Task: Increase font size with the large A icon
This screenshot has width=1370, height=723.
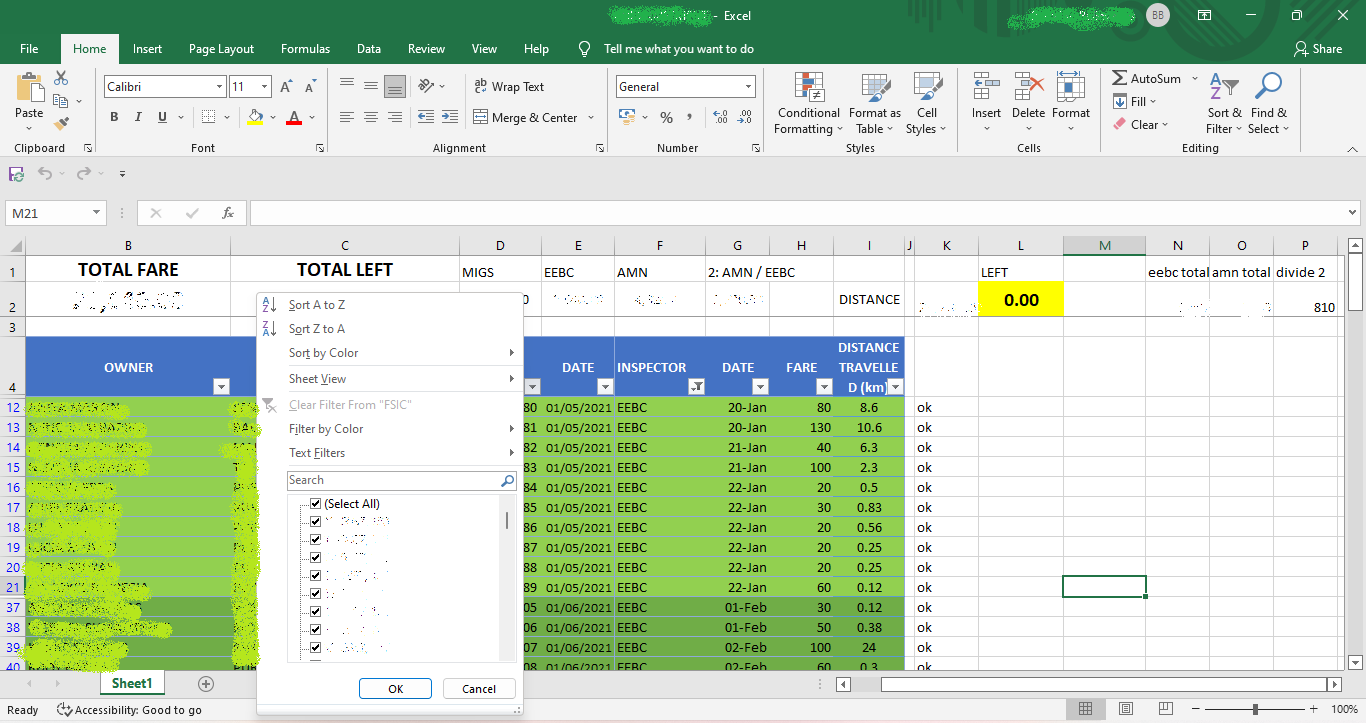Action: click(x=287, y=87)
